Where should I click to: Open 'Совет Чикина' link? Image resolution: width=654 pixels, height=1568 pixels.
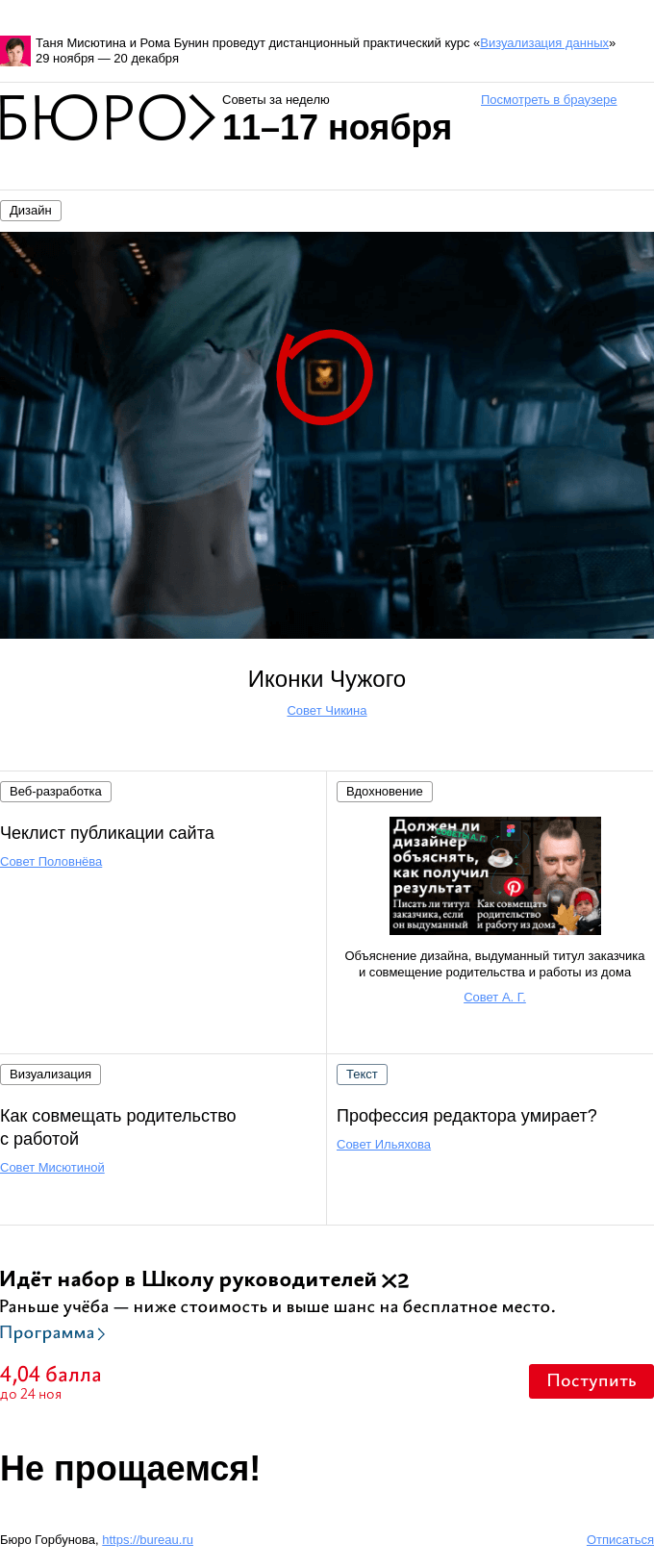click(327, 711)
